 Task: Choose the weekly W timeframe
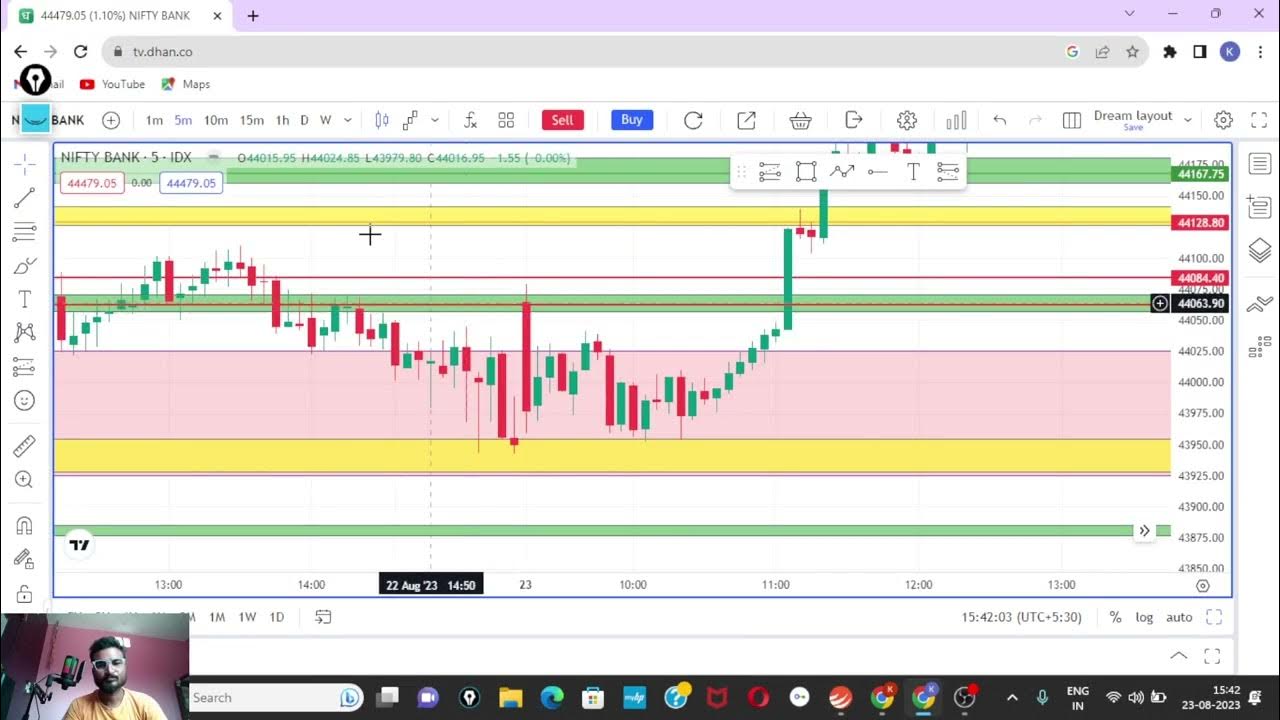pyautogui.click(x=325, y=120)
